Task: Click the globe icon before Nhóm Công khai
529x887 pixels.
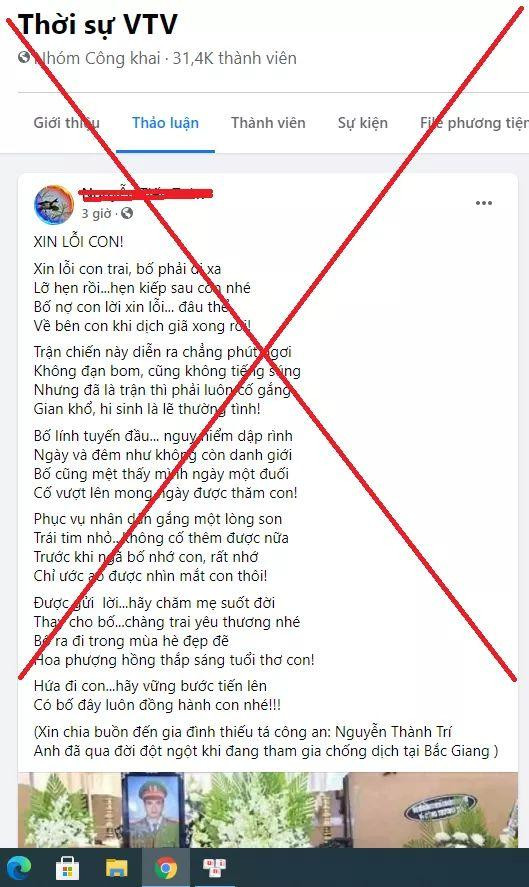Action: [24, 57]
